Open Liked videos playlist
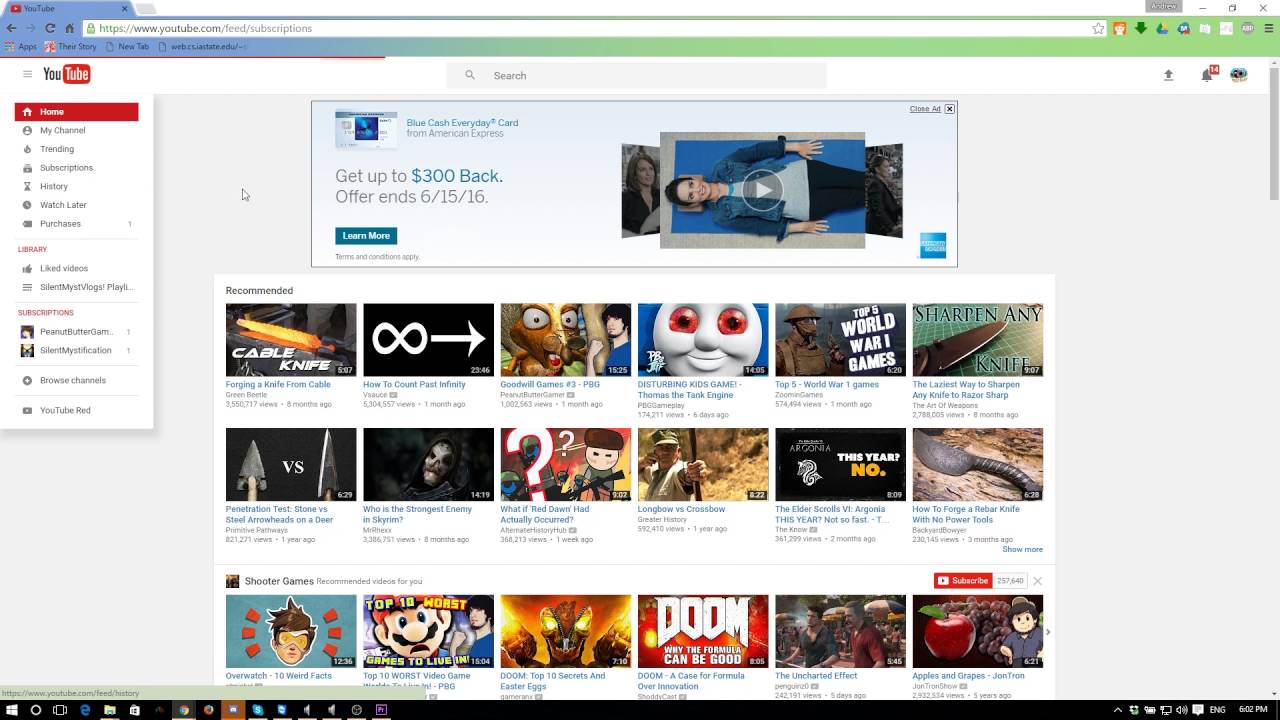The height and width of the screenshot is (720, 1280). (64, 268)
